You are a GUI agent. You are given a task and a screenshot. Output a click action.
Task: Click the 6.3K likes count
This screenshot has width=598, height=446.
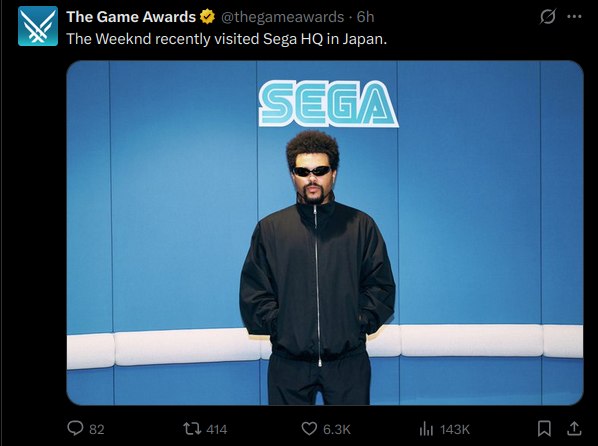point(337,429)
